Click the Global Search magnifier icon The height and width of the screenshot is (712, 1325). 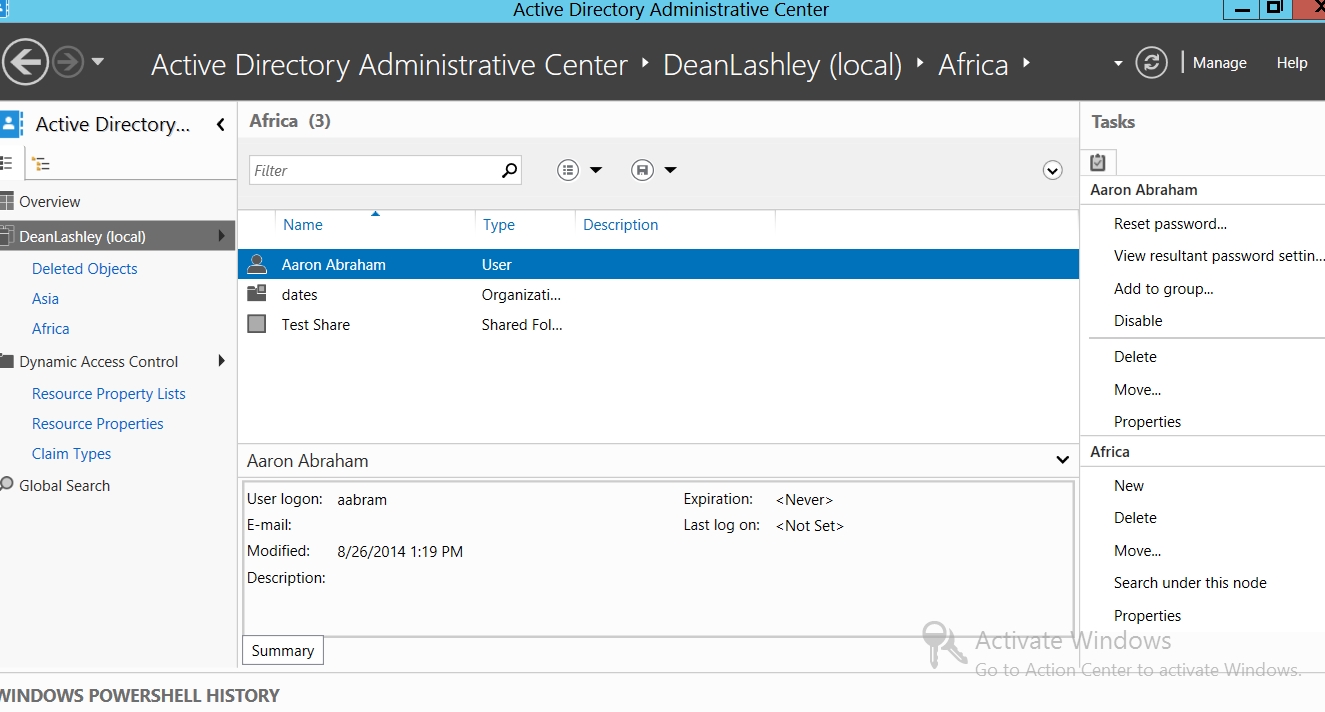pos(6,485)
